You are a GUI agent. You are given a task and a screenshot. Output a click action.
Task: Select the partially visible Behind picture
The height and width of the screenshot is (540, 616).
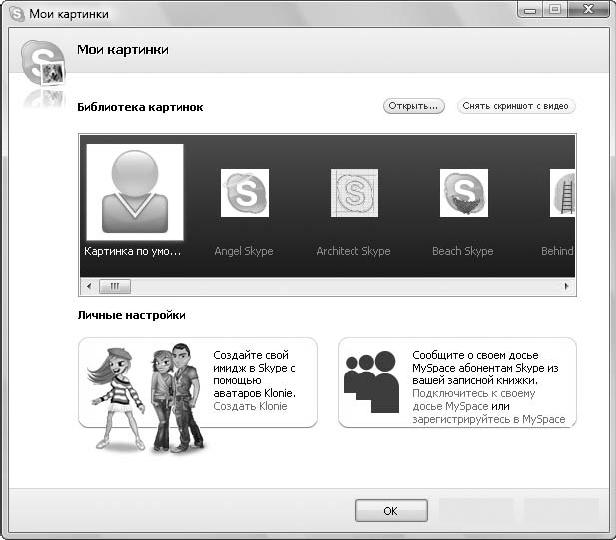[x=562, y=193]
